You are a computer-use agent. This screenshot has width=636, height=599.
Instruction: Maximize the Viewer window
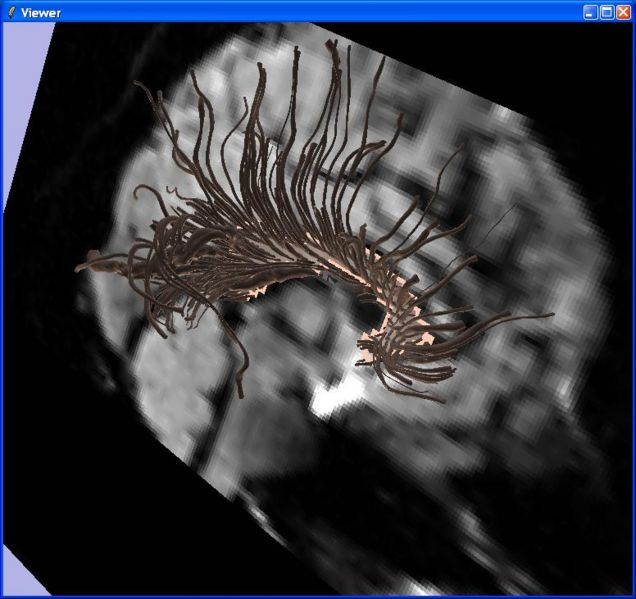click(606, 12)
